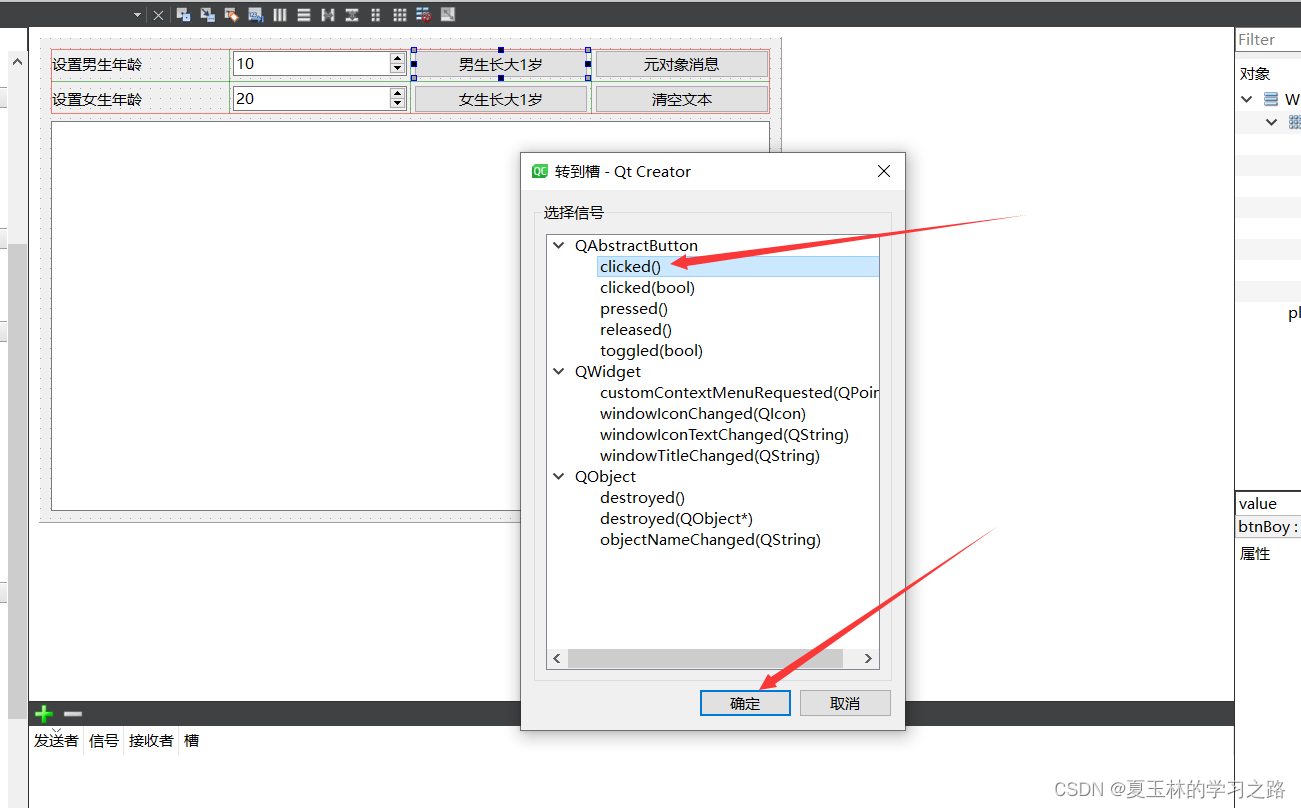The image size is (1301, 808).
Task: Select the 设置男生年龄 label
Action: click(97, 64)
